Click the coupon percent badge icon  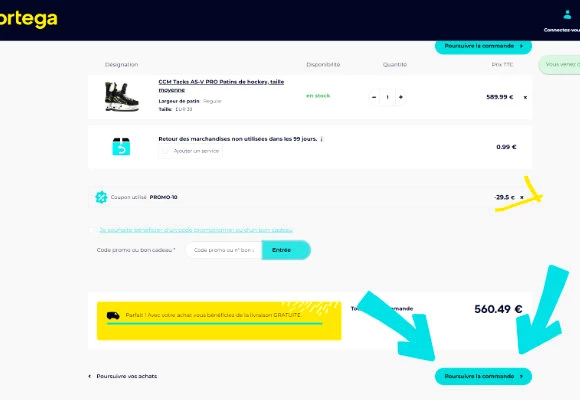101,197
